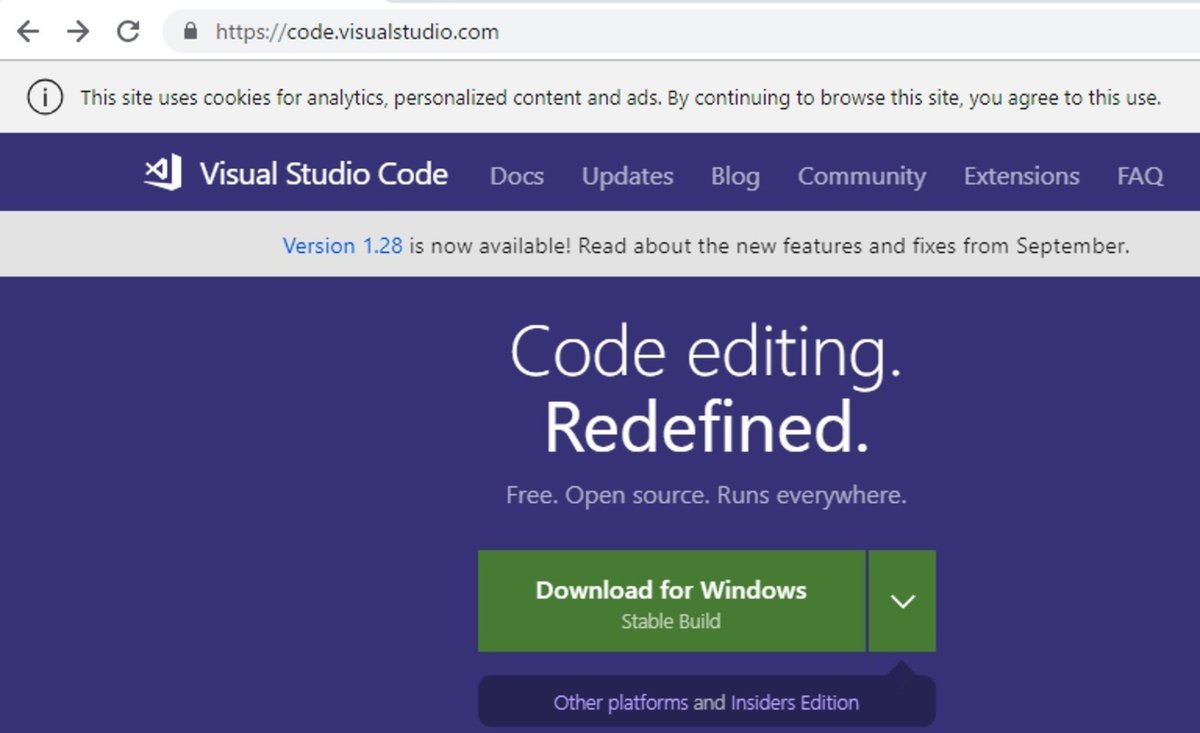Click the cookie notice message text
This screenshot has height=733, width=1200.
click(x=620, y=98)
